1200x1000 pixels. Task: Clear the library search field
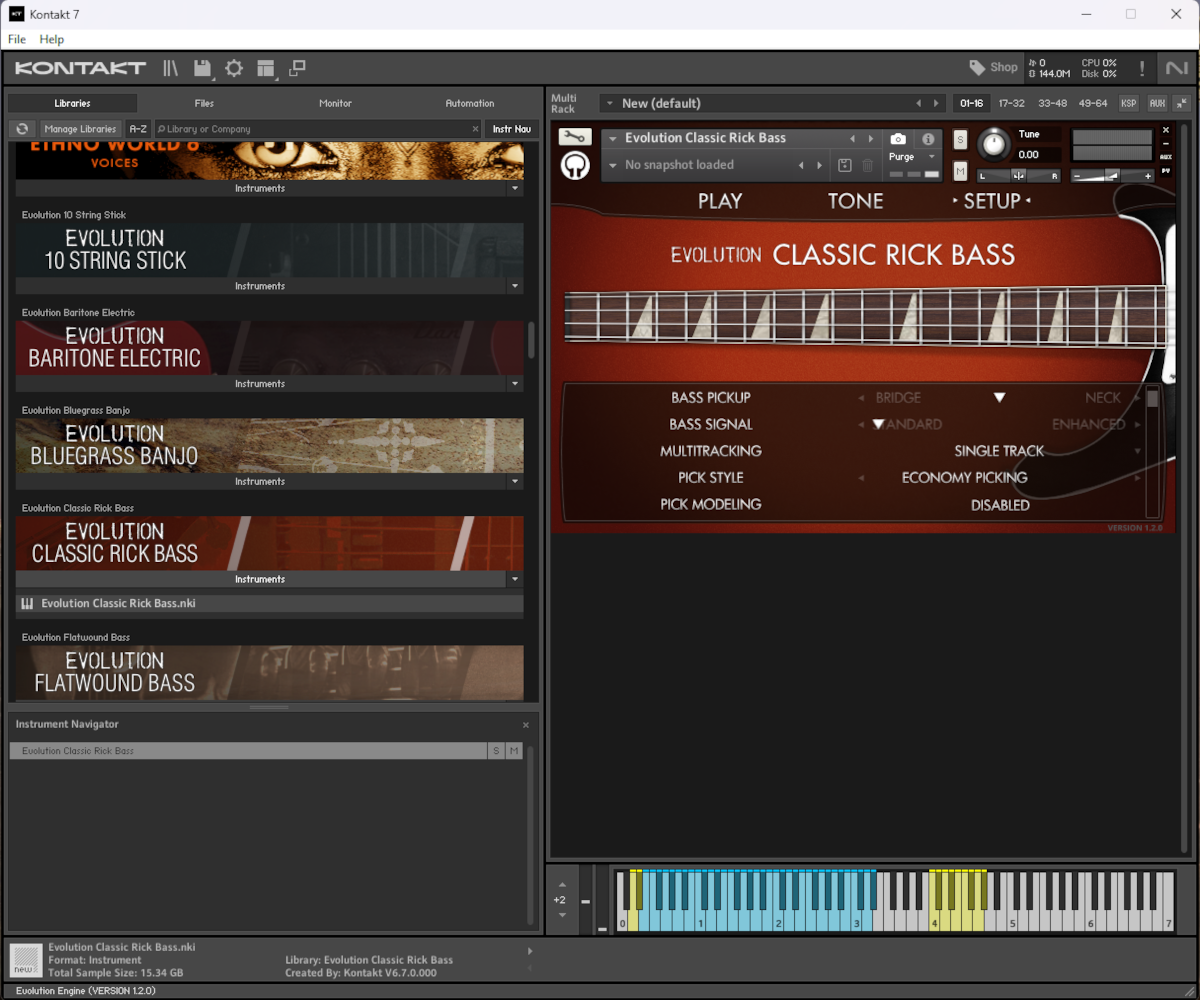pos(476,129)
